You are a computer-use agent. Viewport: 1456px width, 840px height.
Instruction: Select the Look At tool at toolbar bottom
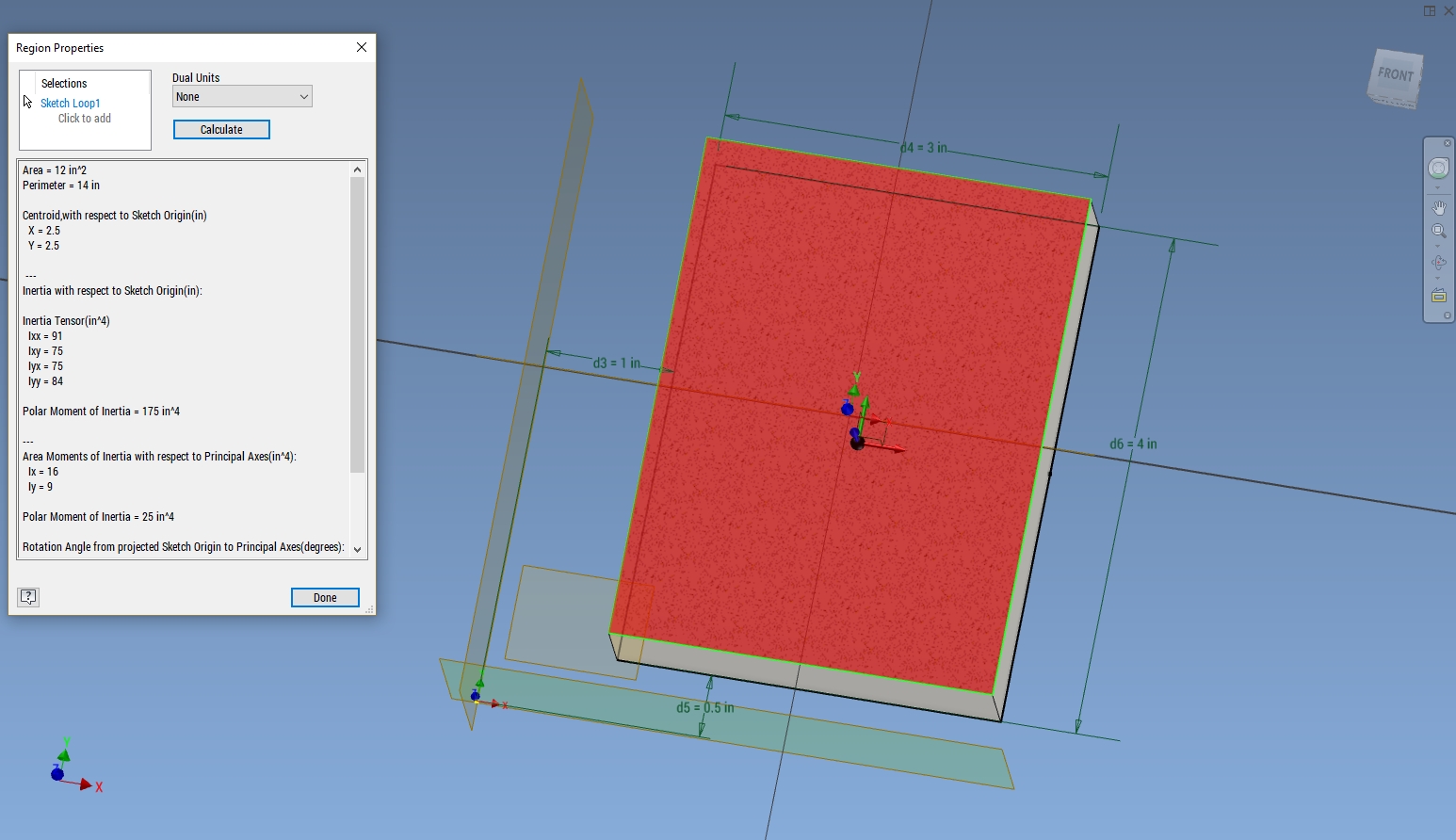click(x=1439, y=294)
